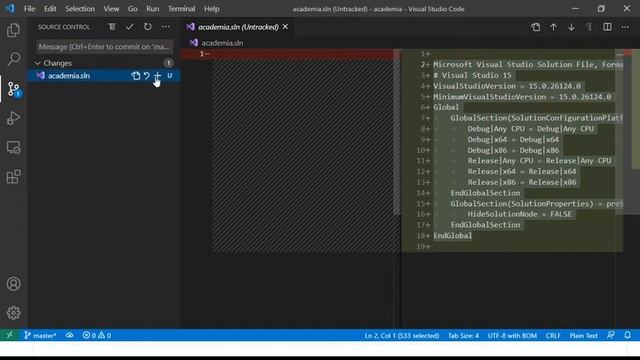
Task: Open the Terminal menu
Action: [x=182, y=9]
